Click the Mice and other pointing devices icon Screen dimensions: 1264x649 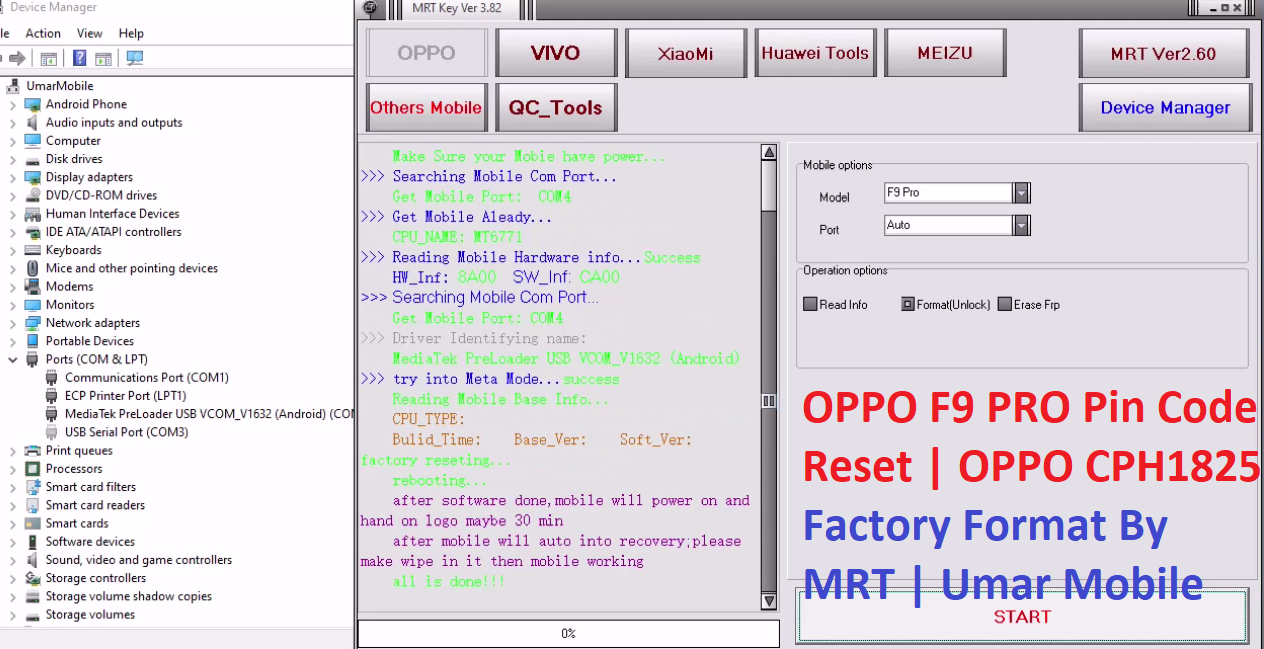pos(33,268)
